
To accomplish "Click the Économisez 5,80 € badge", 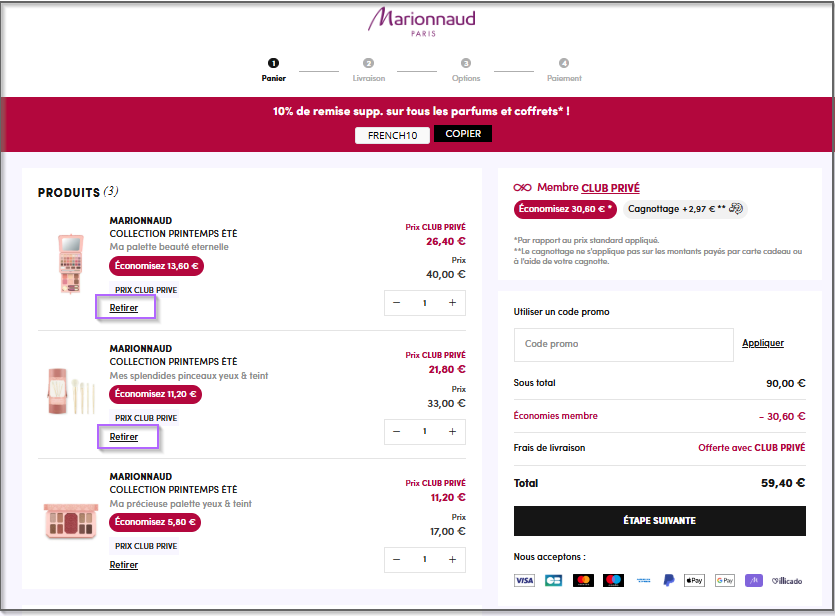I will (155, 522).
